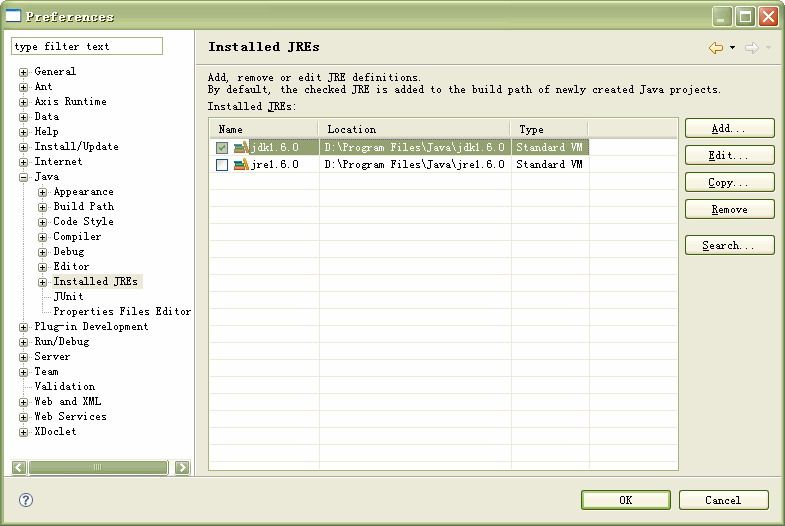Expand the Team node
Screen dimensions: 785x526
click(24, 372)
